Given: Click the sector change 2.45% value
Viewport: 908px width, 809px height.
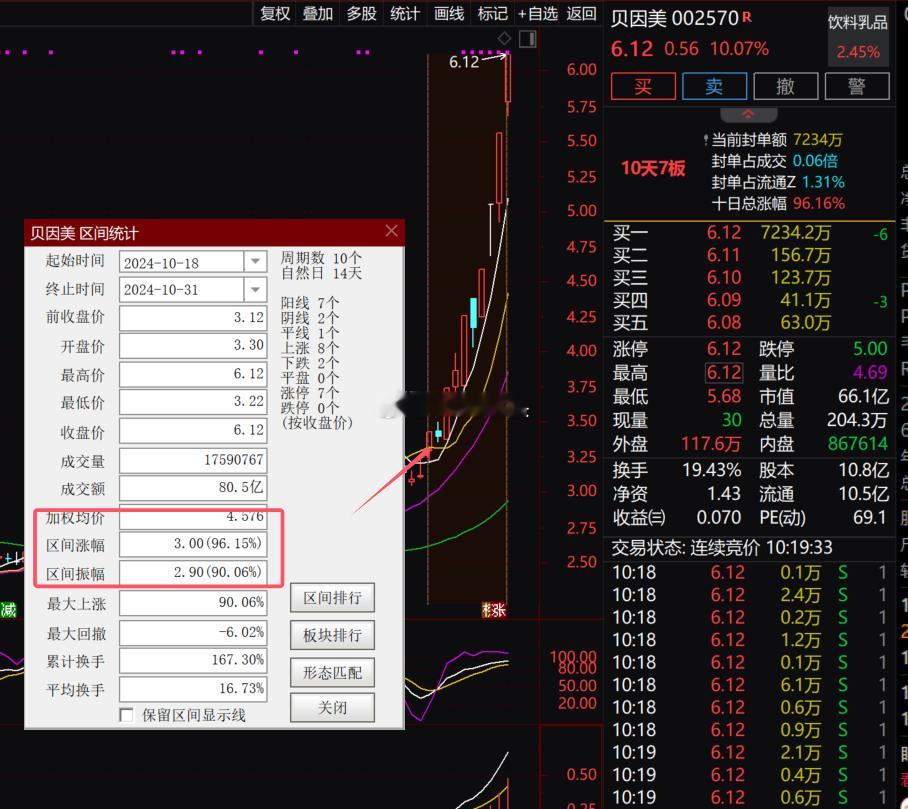Looking at the screenshot, I should click(858, 52).
